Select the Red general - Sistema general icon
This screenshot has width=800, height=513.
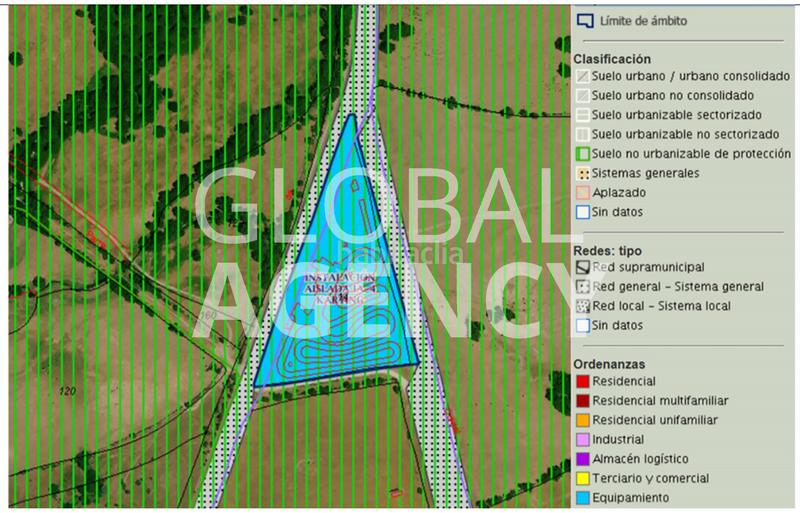pyautogui.click(x=582, y=287)
